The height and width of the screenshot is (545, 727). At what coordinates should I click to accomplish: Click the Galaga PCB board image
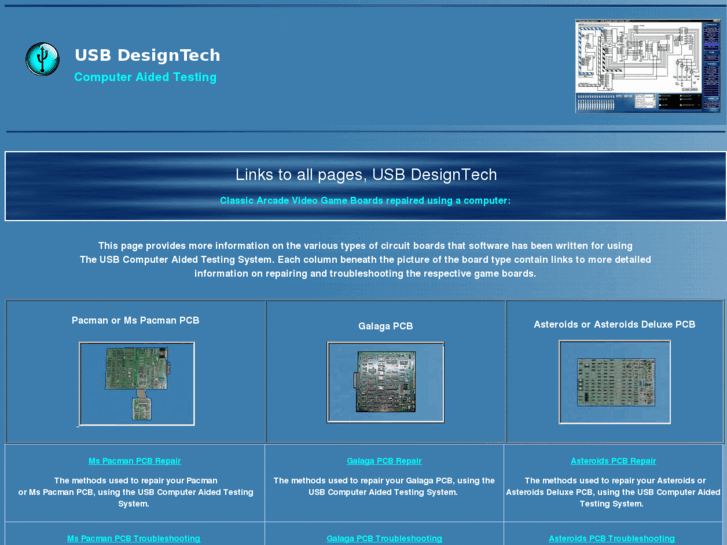pos(385,382)
